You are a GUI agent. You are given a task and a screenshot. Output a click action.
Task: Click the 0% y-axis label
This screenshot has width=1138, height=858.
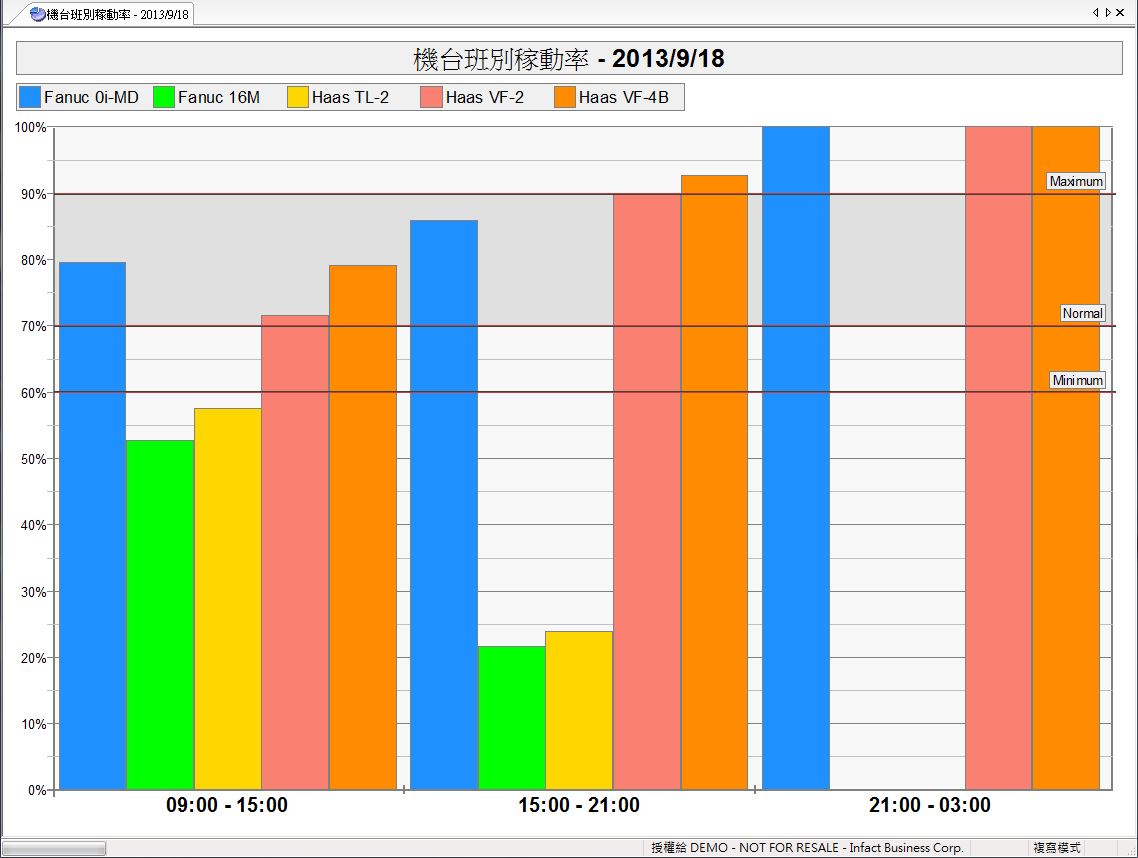[x=37, y=790]
